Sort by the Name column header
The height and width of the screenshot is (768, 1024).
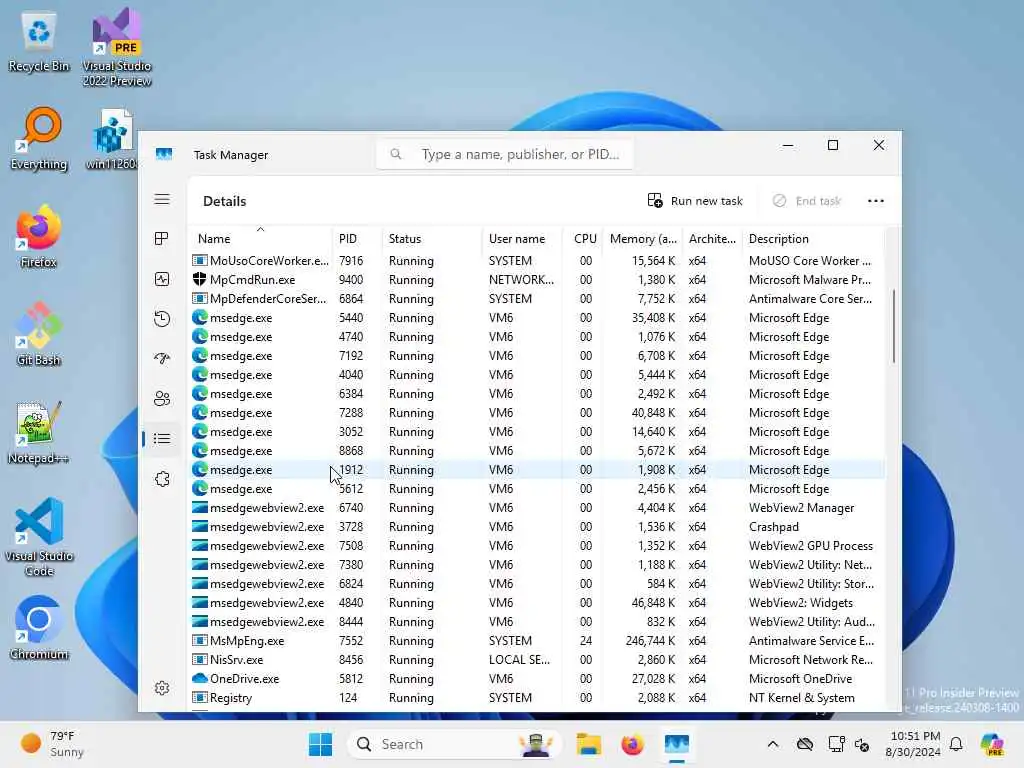point(260,238)
